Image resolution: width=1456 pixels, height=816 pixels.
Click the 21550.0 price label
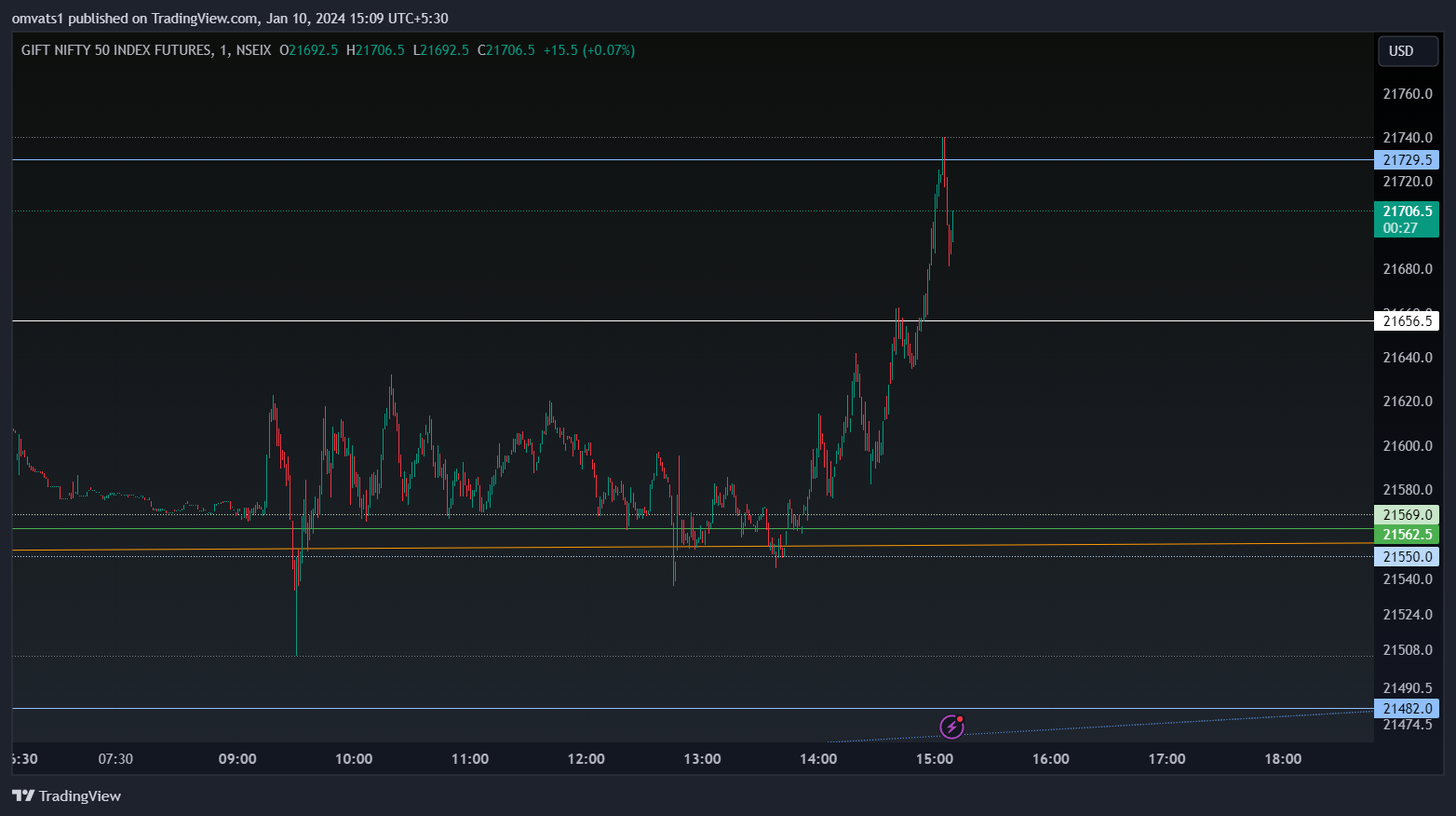(1407, 557)
